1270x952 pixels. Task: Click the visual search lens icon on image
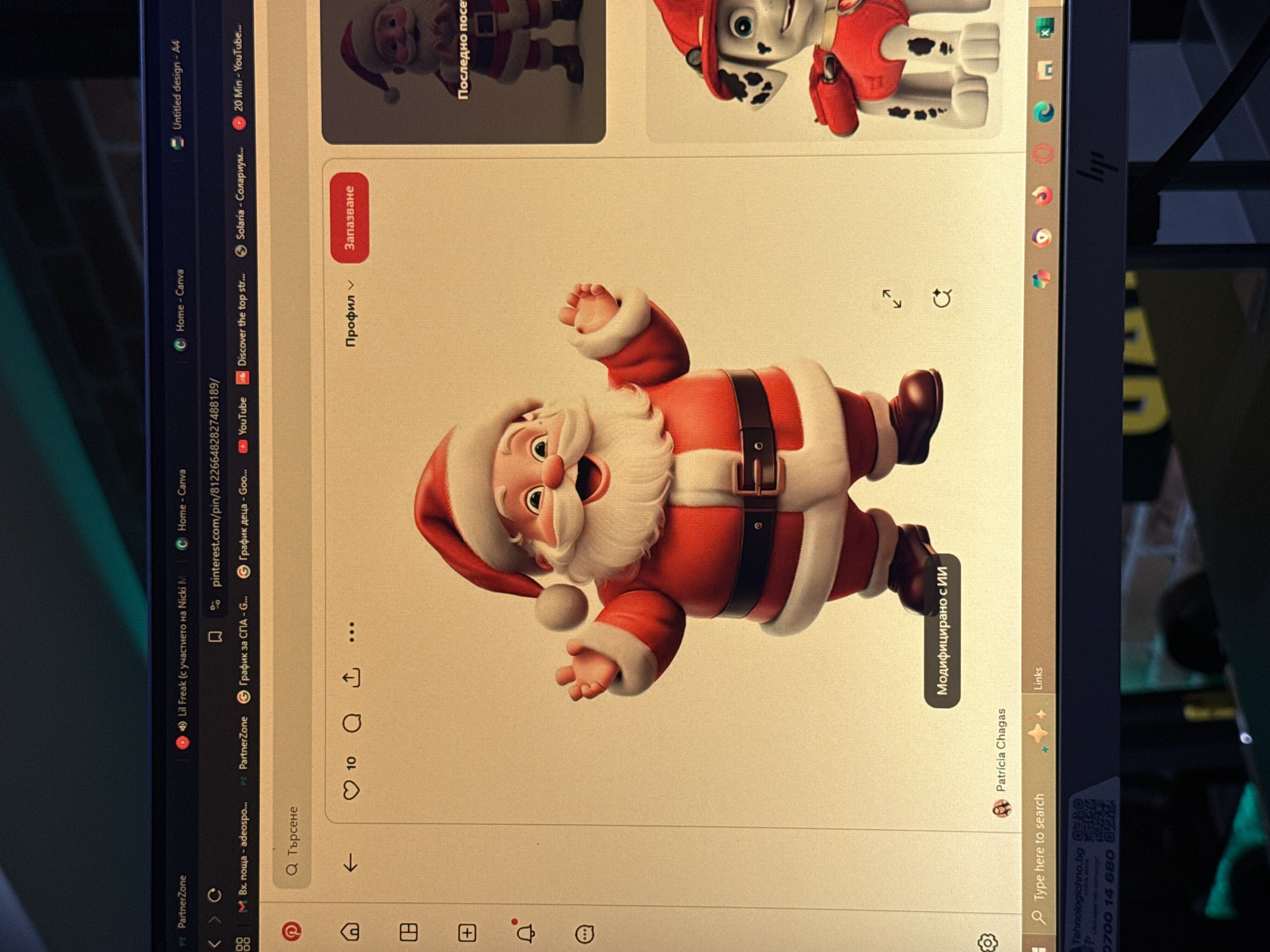click(942, 298)
